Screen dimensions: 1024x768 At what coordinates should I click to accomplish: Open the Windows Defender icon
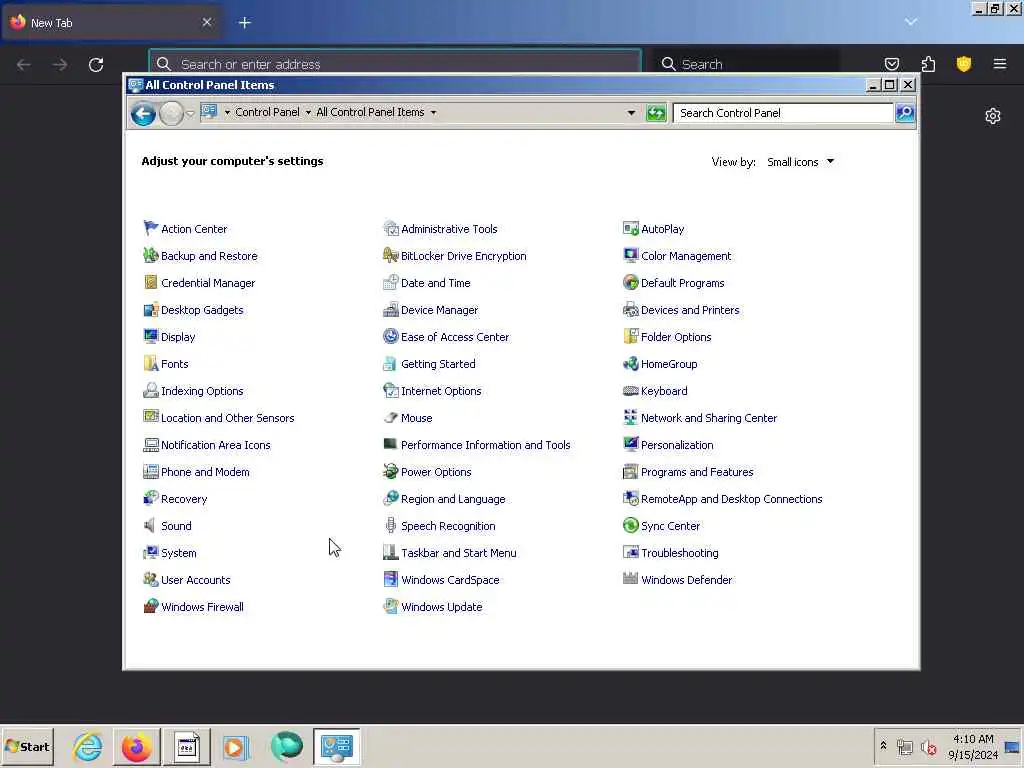point(630,579)
